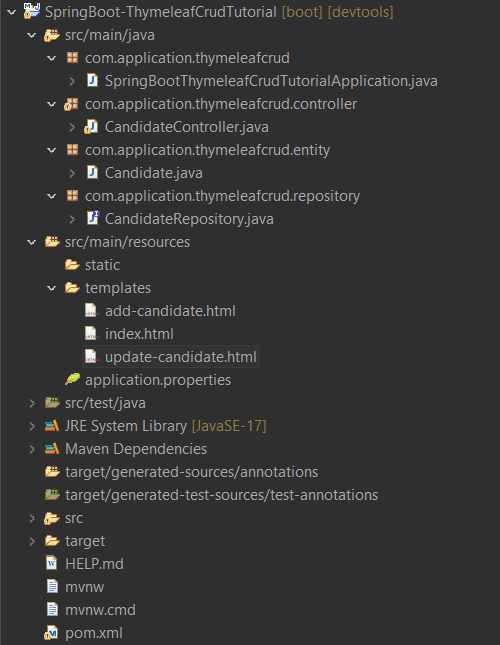Expand the src/test/java folder

32,403
